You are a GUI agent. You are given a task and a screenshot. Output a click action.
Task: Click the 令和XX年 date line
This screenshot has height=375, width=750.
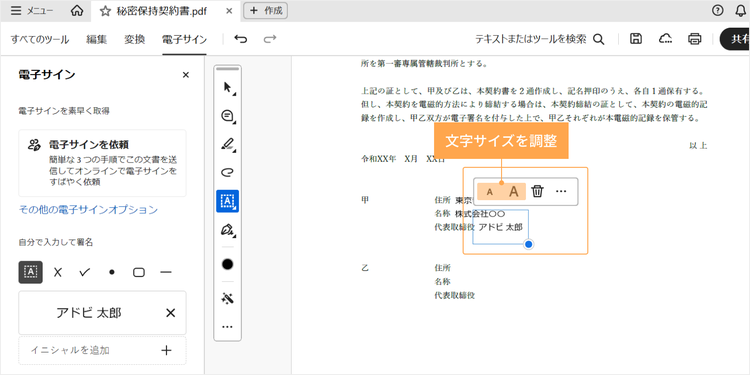click(403, 159)
